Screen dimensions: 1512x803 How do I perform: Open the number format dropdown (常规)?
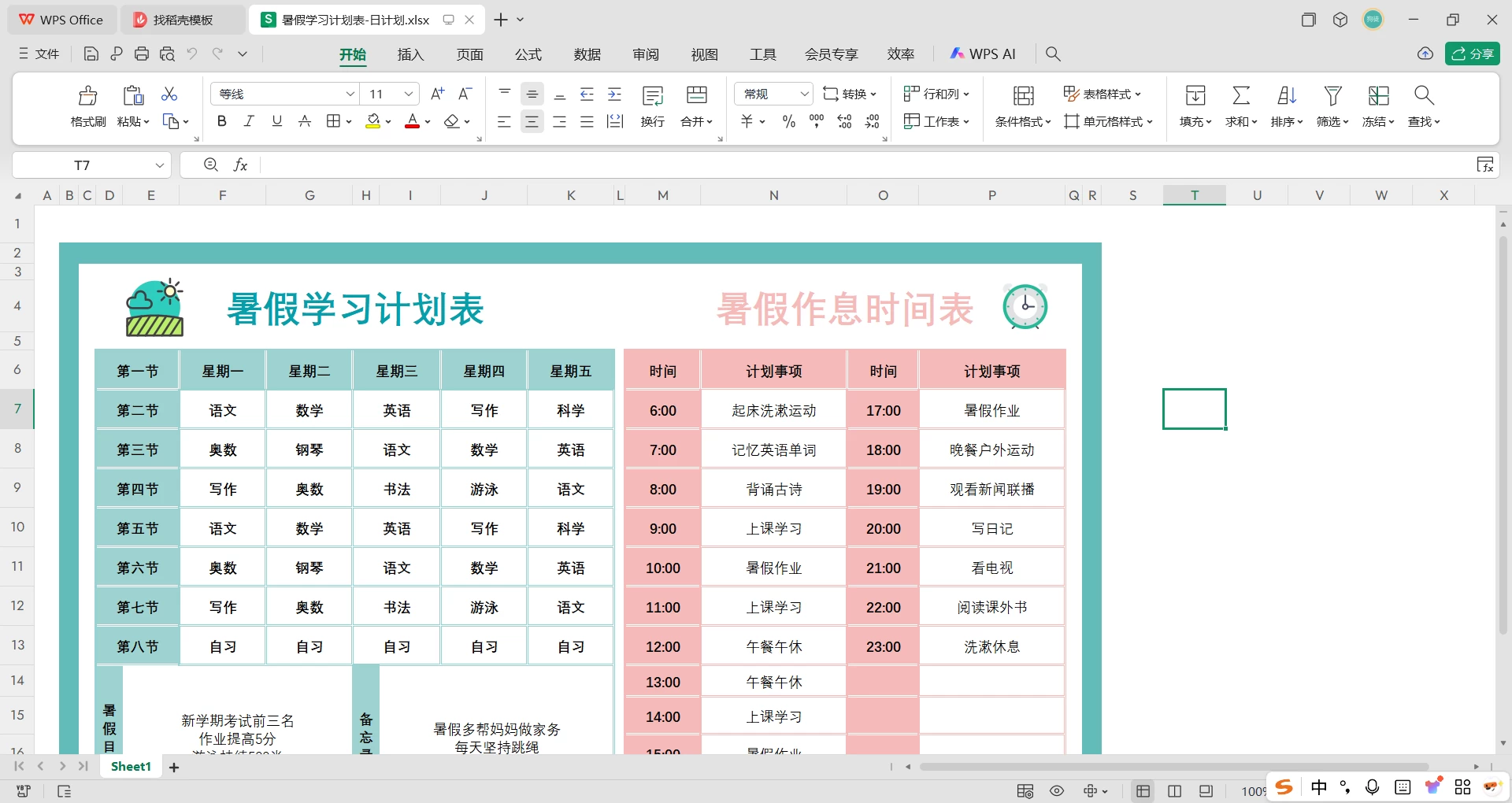pos(804,94)
